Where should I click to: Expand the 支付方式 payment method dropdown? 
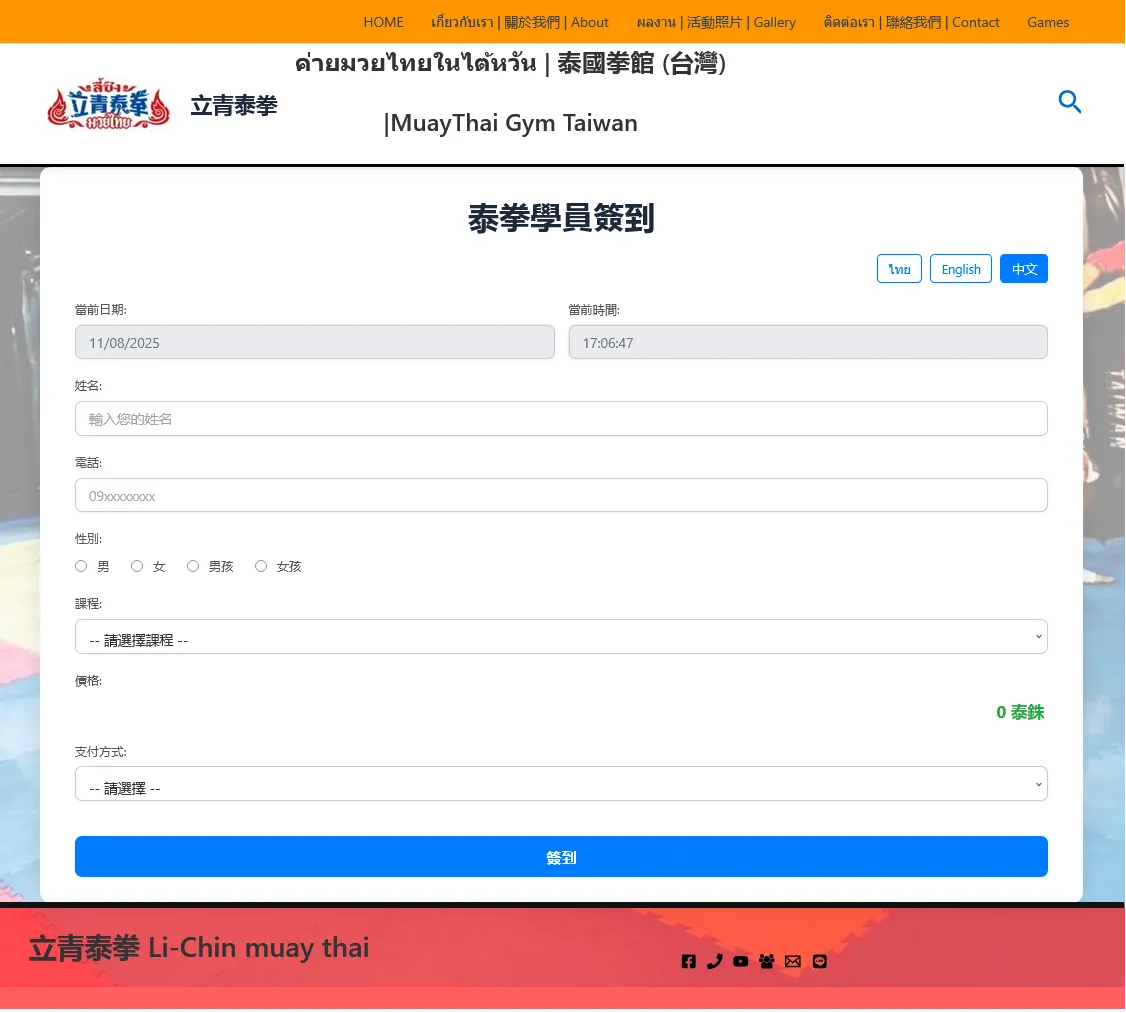tap(561, 784)
